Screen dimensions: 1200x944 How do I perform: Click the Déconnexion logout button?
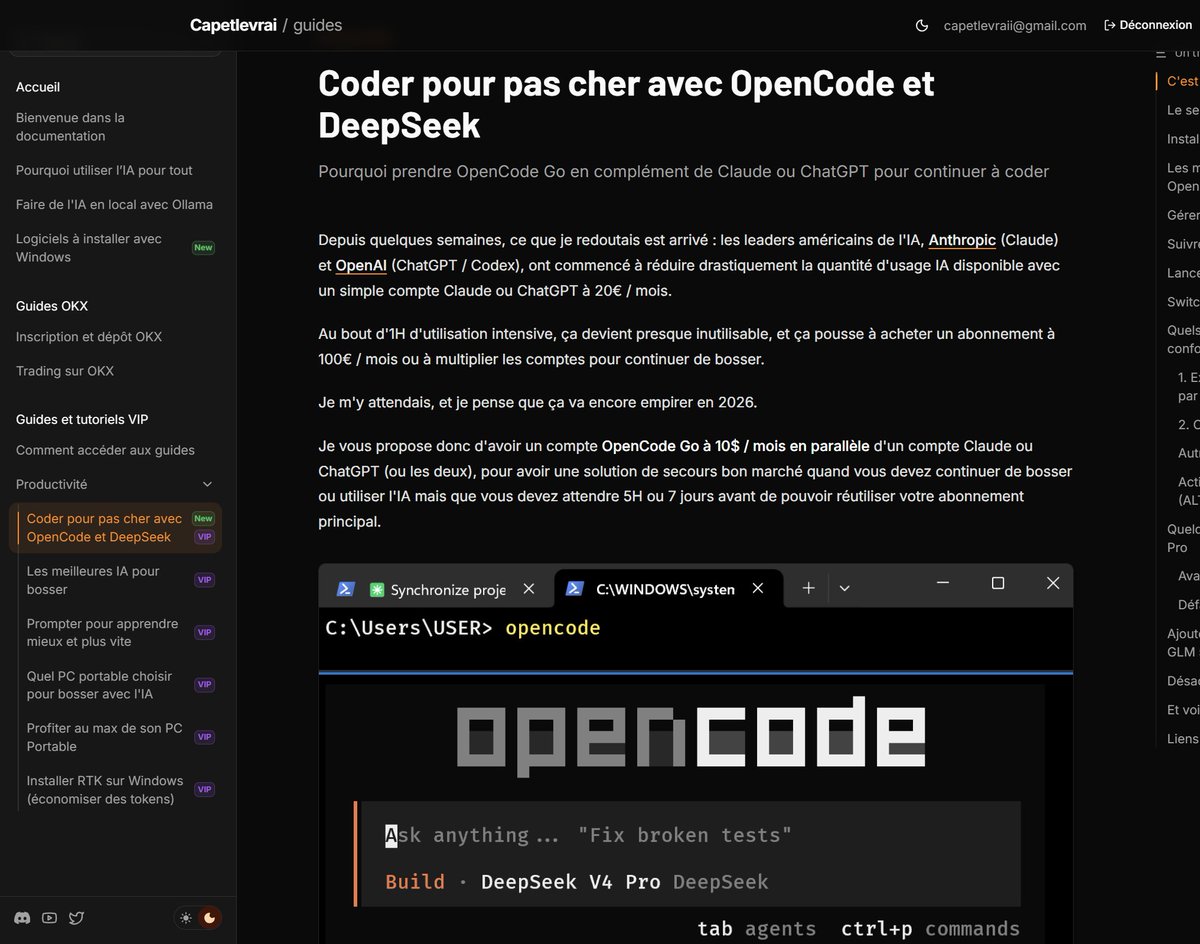click(1147, 25)
